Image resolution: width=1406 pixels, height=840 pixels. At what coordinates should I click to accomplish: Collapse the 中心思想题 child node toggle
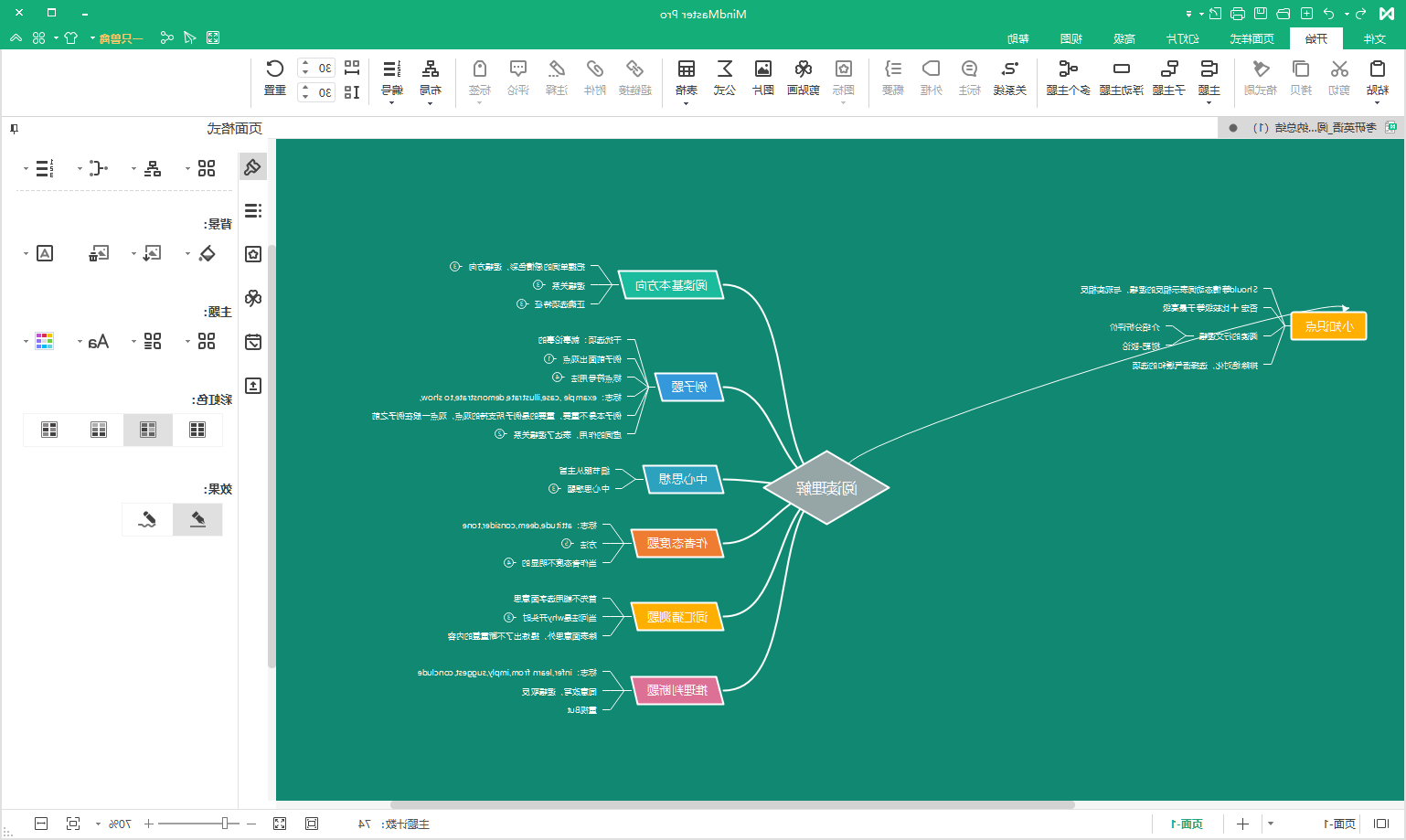[x=554, y=489]
